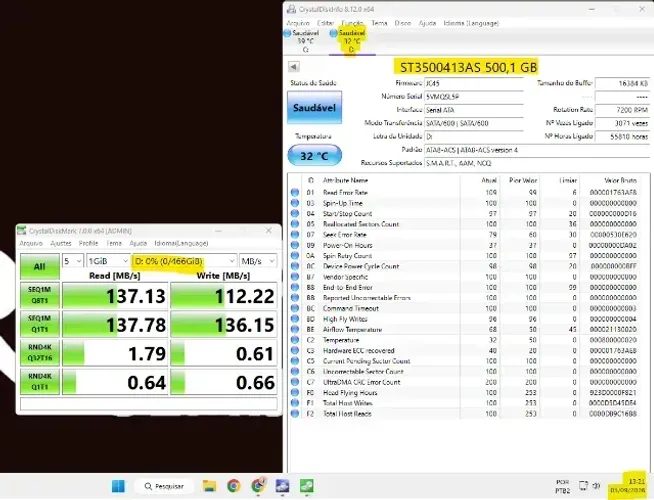Click status circle of Total Host Reads row

(295, 414)
